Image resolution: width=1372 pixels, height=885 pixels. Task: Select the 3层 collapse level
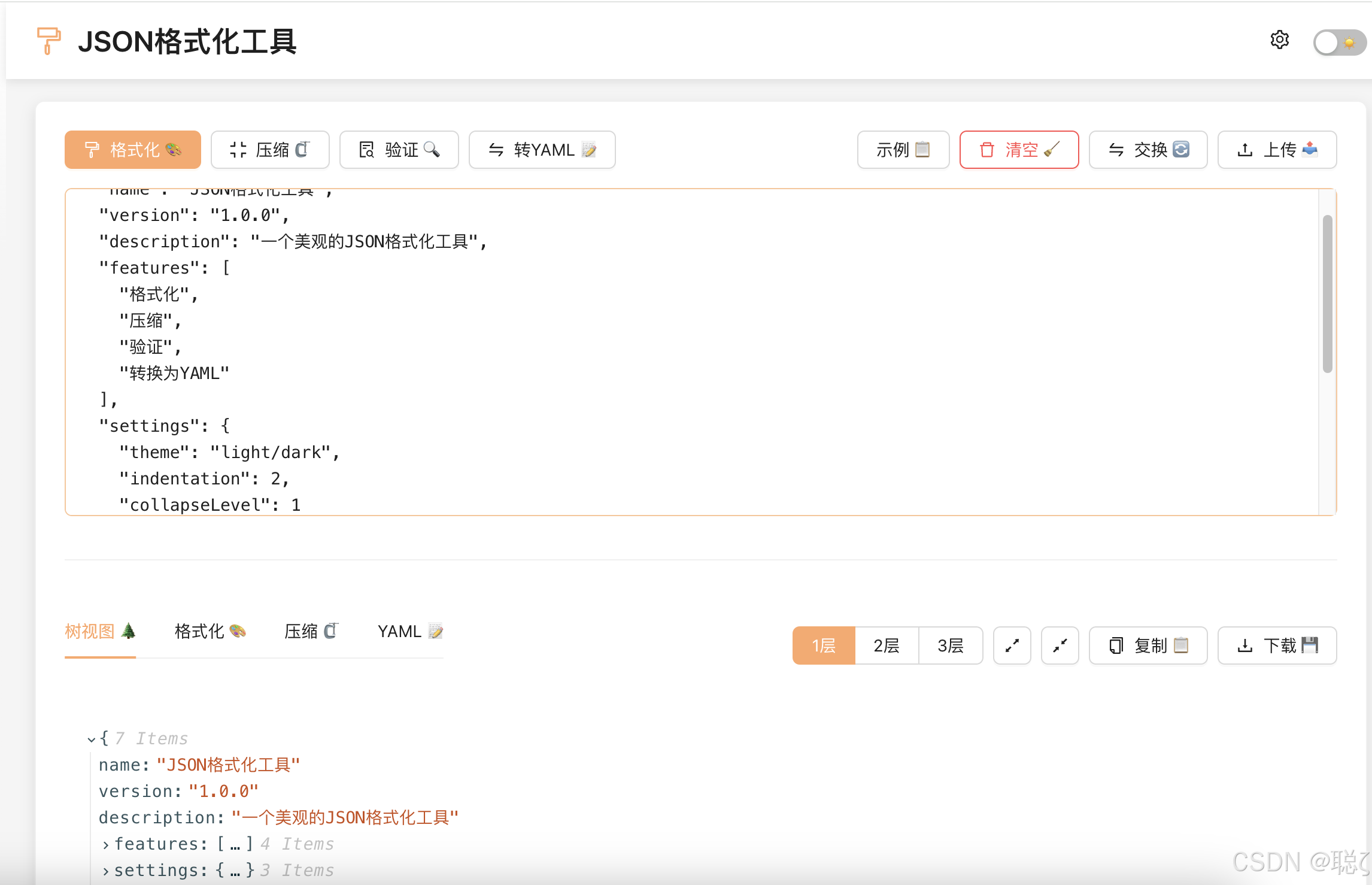(x=950, y=645)
